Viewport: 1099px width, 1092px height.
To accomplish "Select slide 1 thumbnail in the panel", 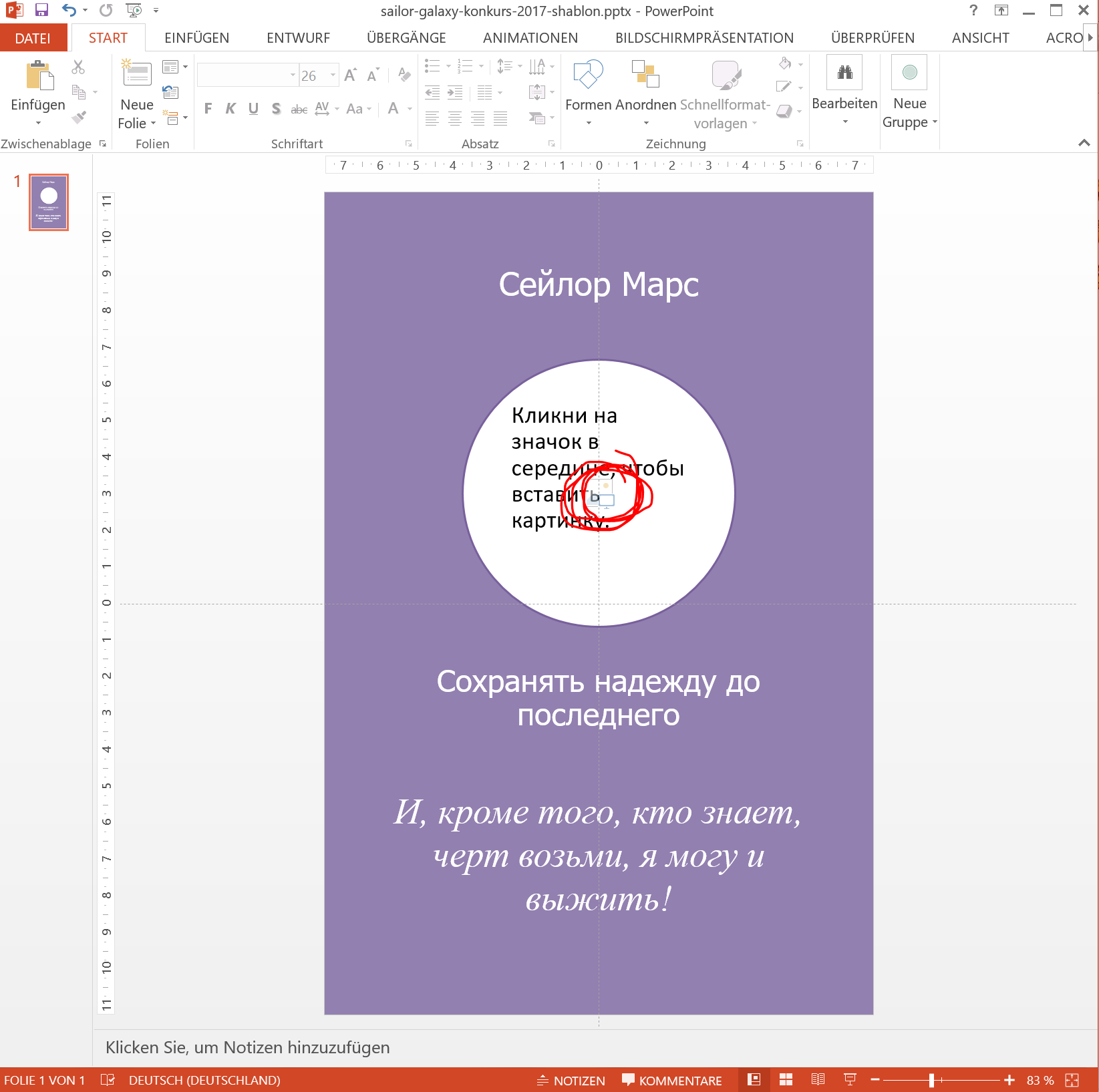I will (x=49, y=202).
